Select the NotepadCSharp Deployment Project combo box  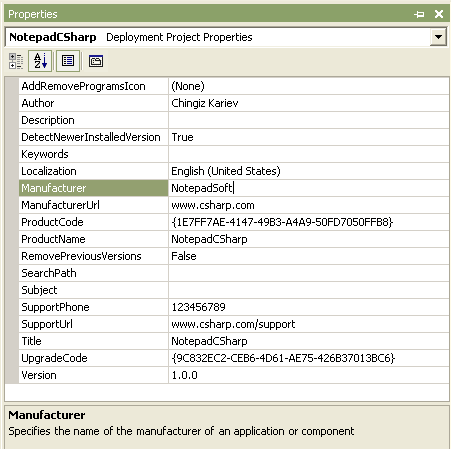[x=226, y=37]
